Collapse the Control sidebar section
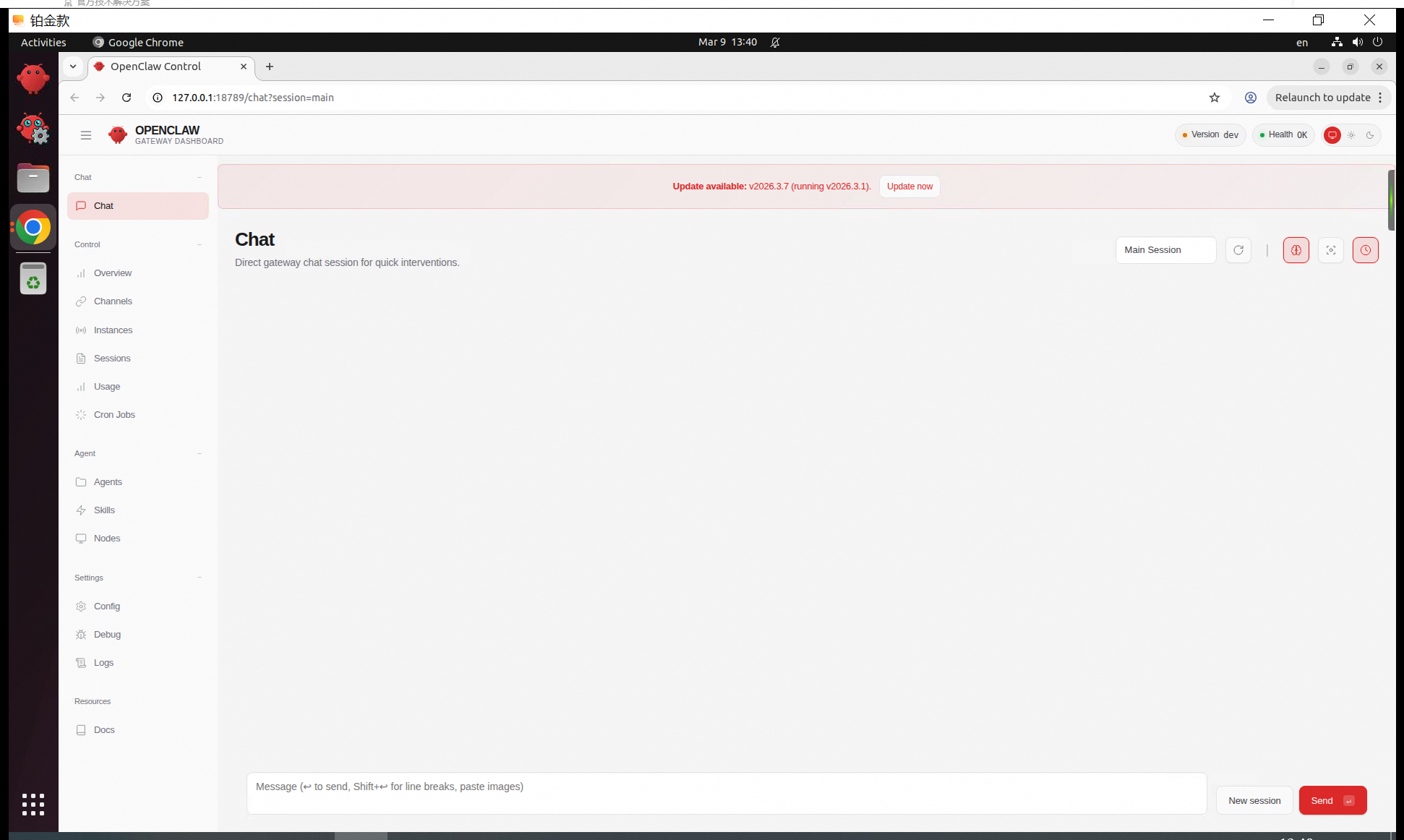 pyautogui.click(x=200, y=244)
